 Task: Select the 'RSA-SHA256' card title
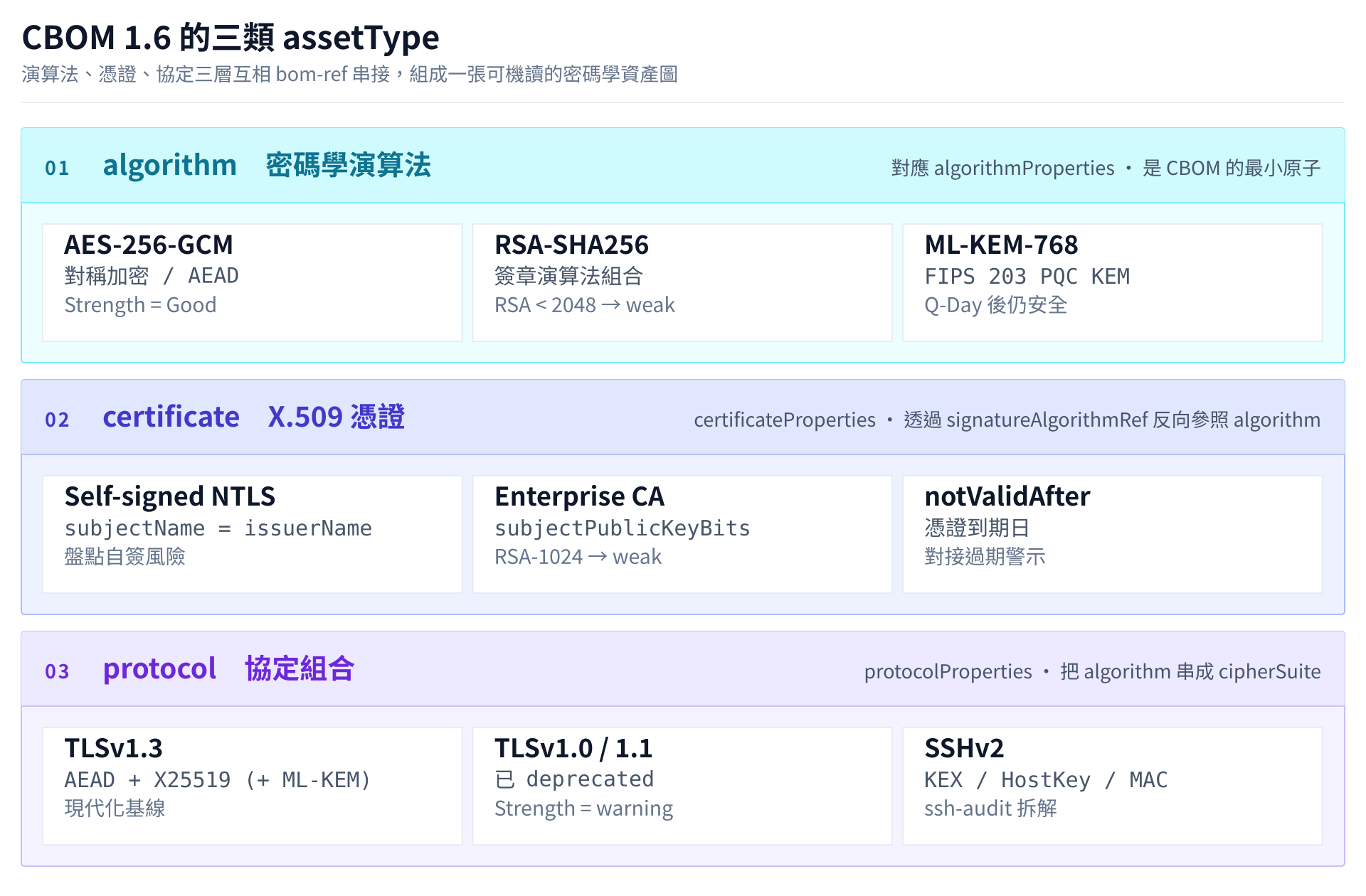pos(571,245)
